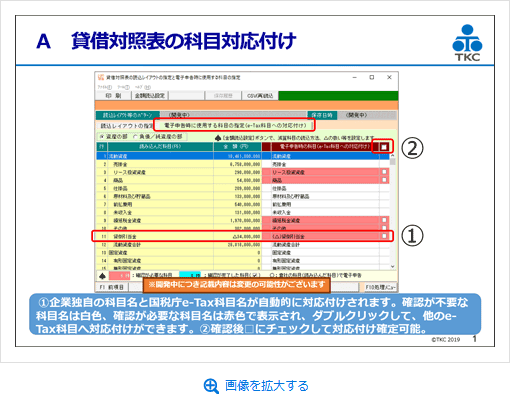Tick the checkbox on the 貸倒引当金 row
Image resolution: width=510 pixels, height=394 pixels.
[384, 236]
